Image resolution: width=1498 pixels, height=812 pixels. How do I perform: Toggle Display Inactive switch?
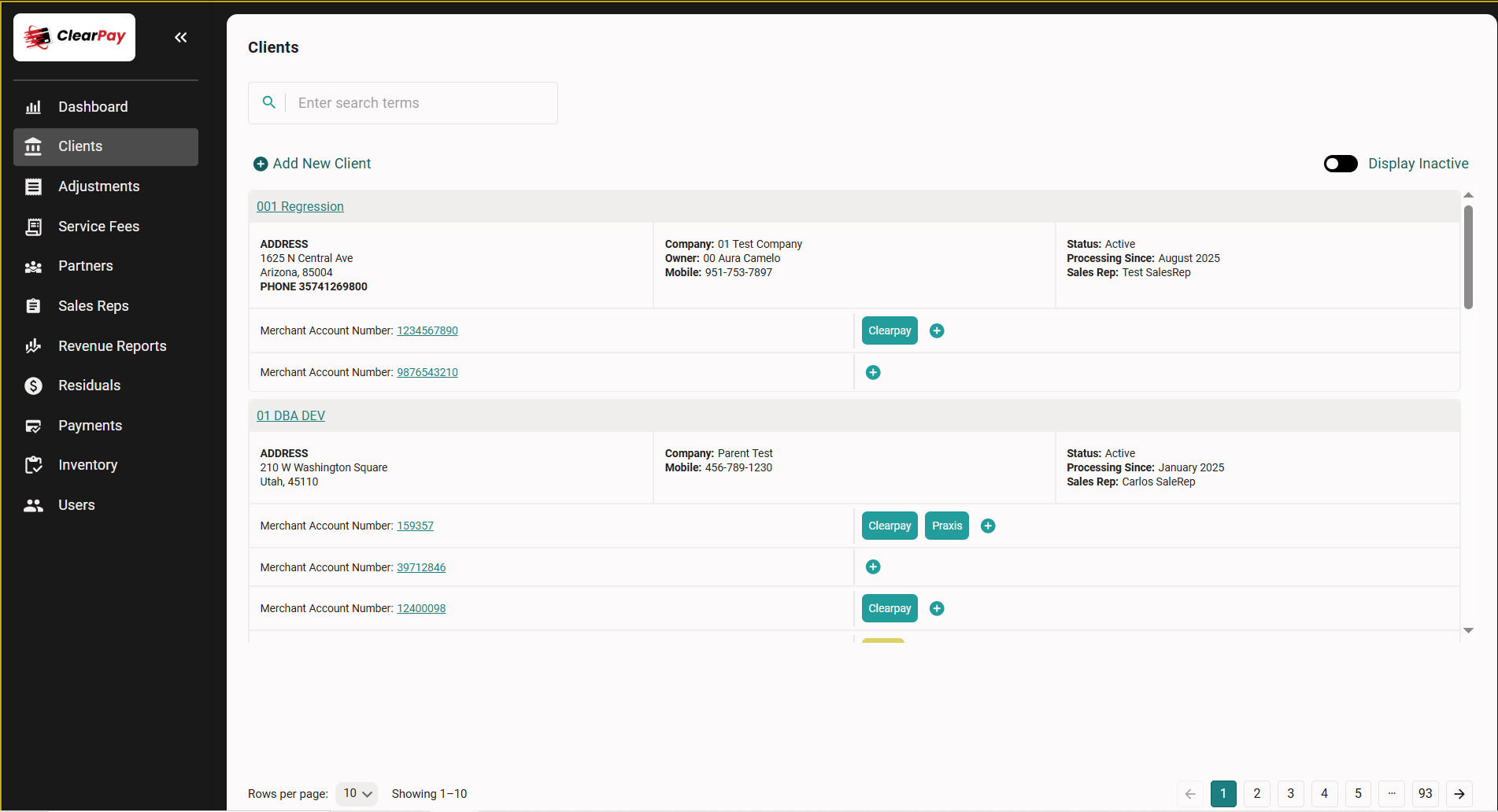click(1340, 163)
